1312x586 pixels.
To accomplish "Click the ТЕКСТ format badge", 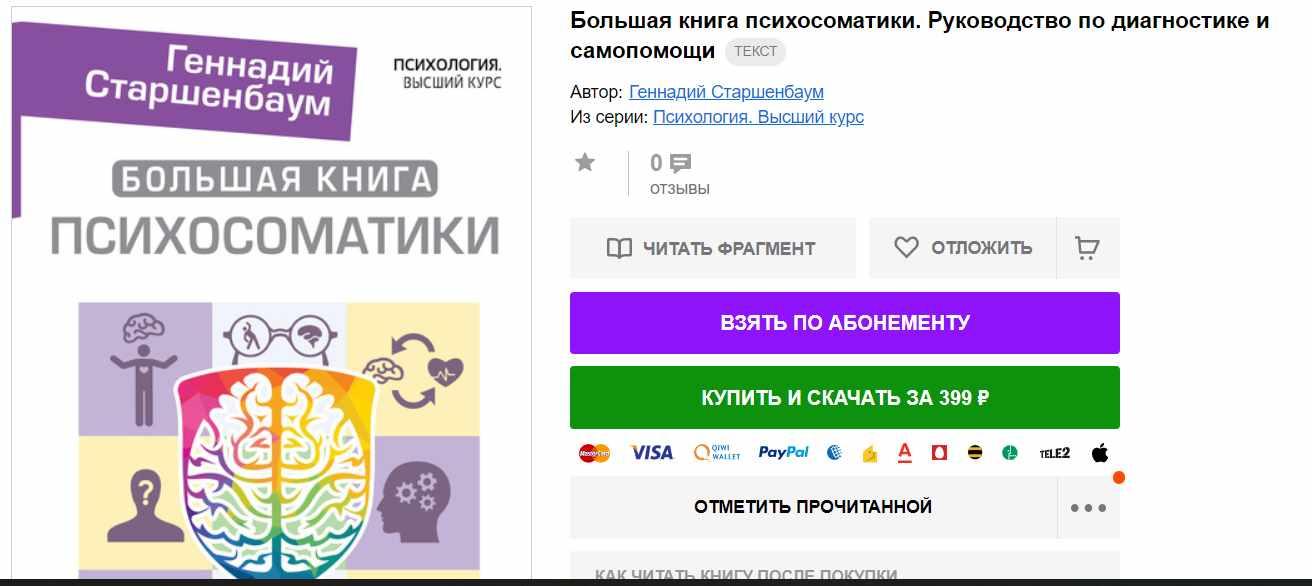I will click(x=755, y=52).
